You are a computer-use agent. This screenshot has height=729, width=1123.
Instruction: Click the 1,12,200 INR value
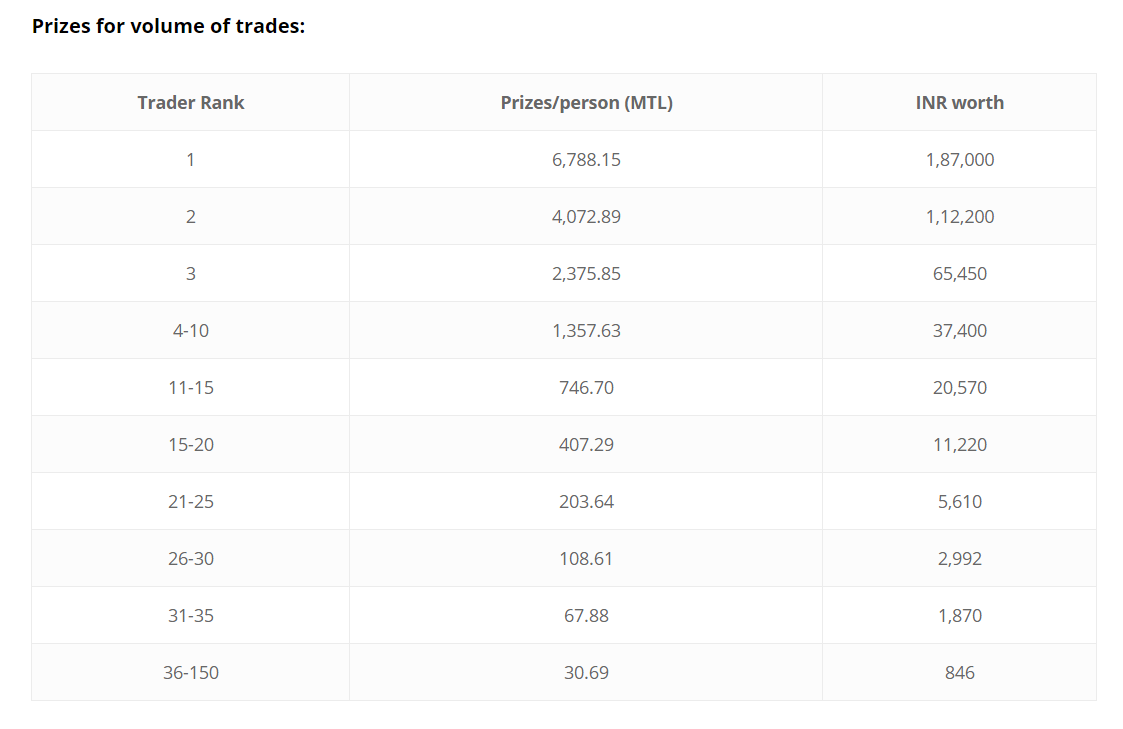coord(959,216)
